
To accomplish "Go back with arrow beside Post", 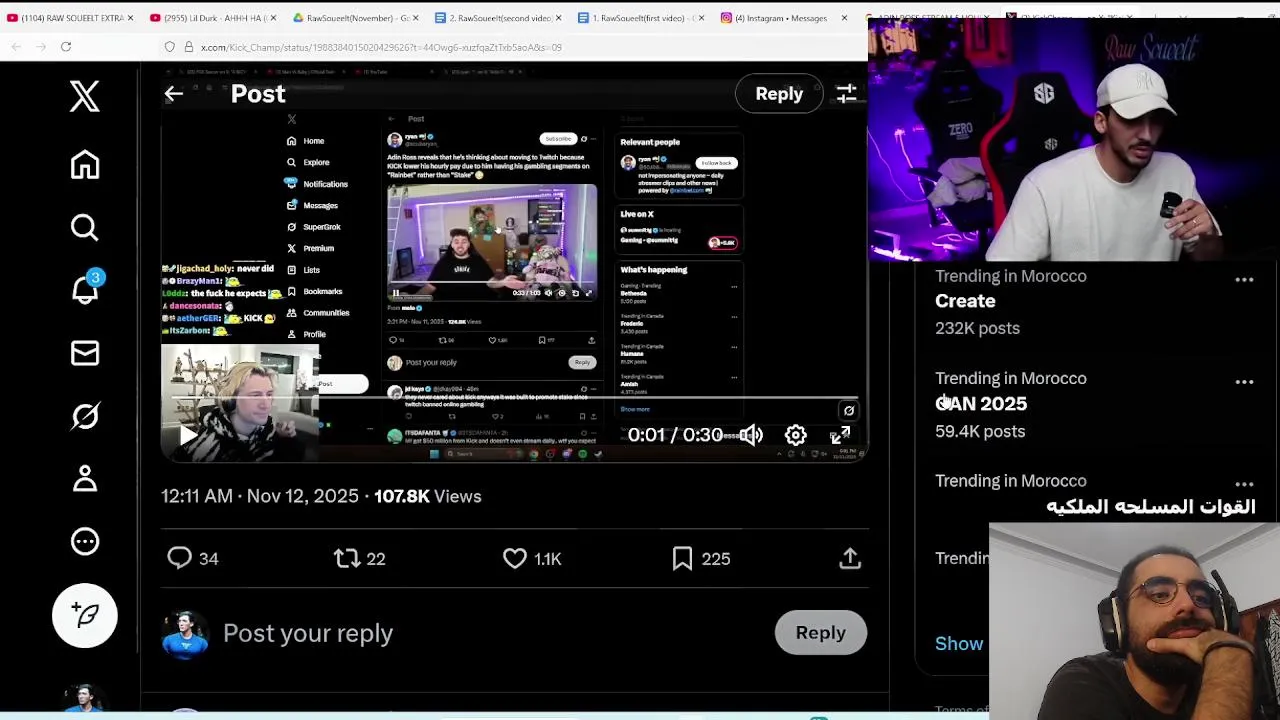I will tap(173, 94).
